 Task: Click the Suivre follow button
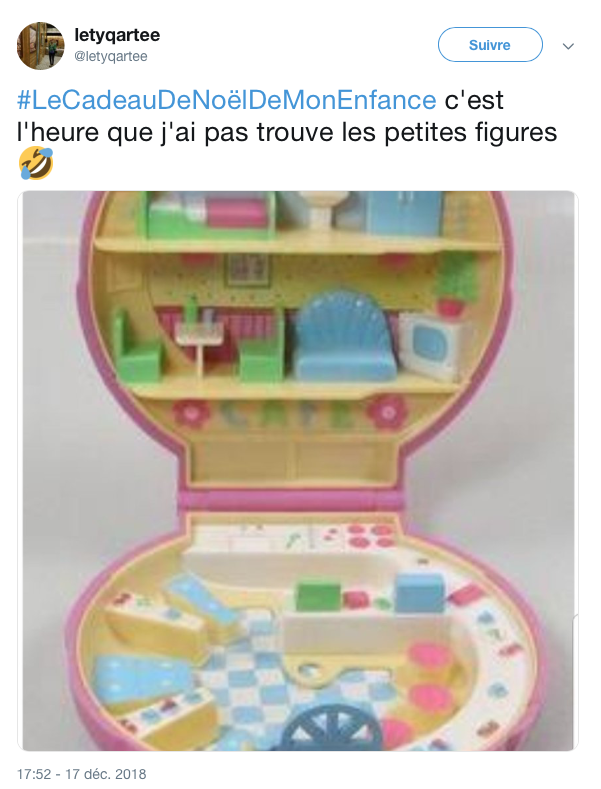[490, 45]
